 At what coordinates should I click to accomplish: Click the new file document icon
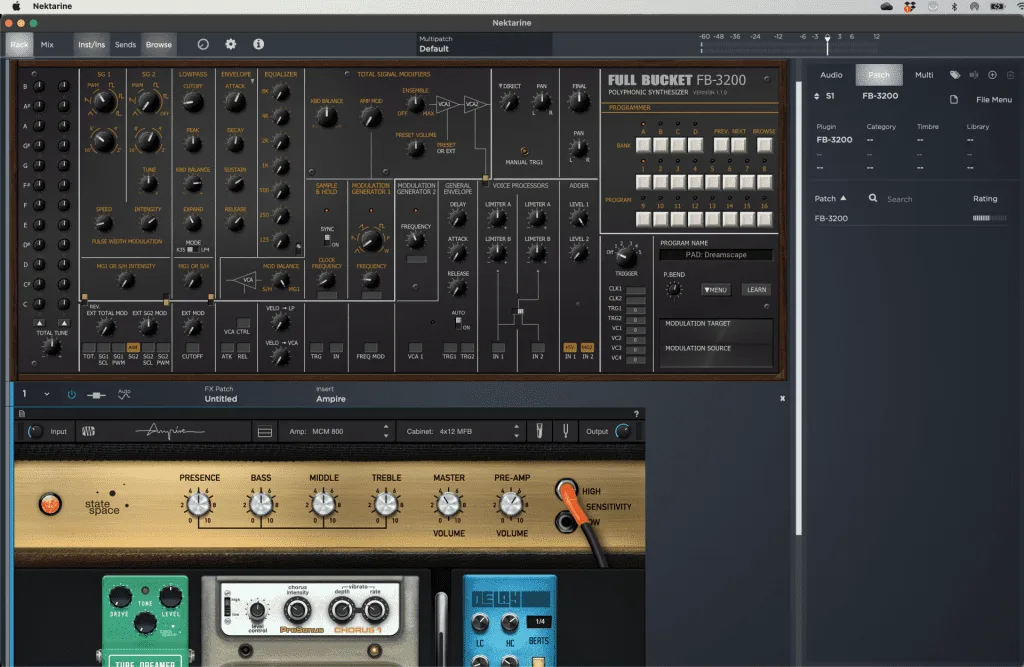(x=954, y=99)
